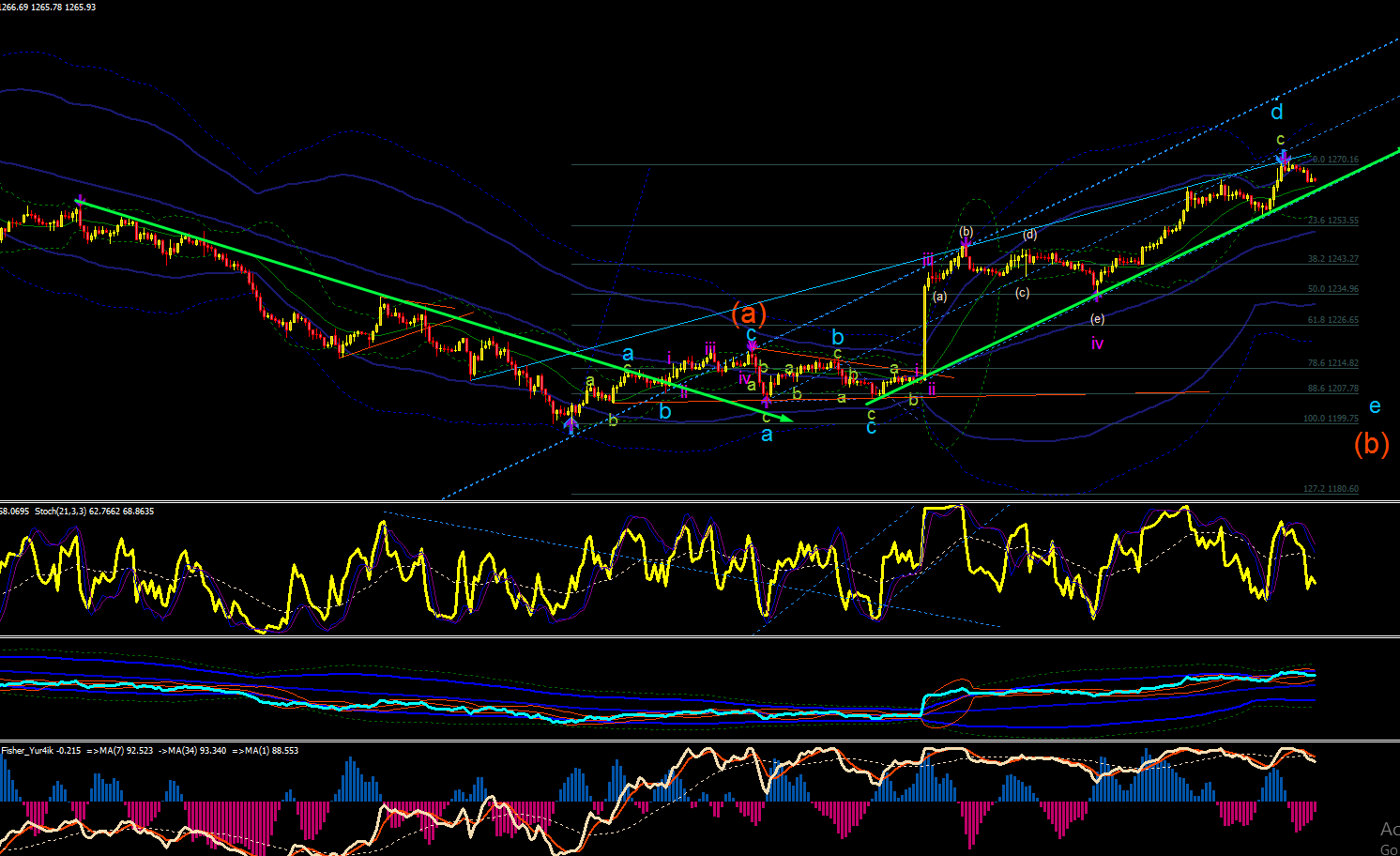The height and width of the screenshot is (856, 1400).
Task: Select the blue e wave label
Action: pos(1375,406)
